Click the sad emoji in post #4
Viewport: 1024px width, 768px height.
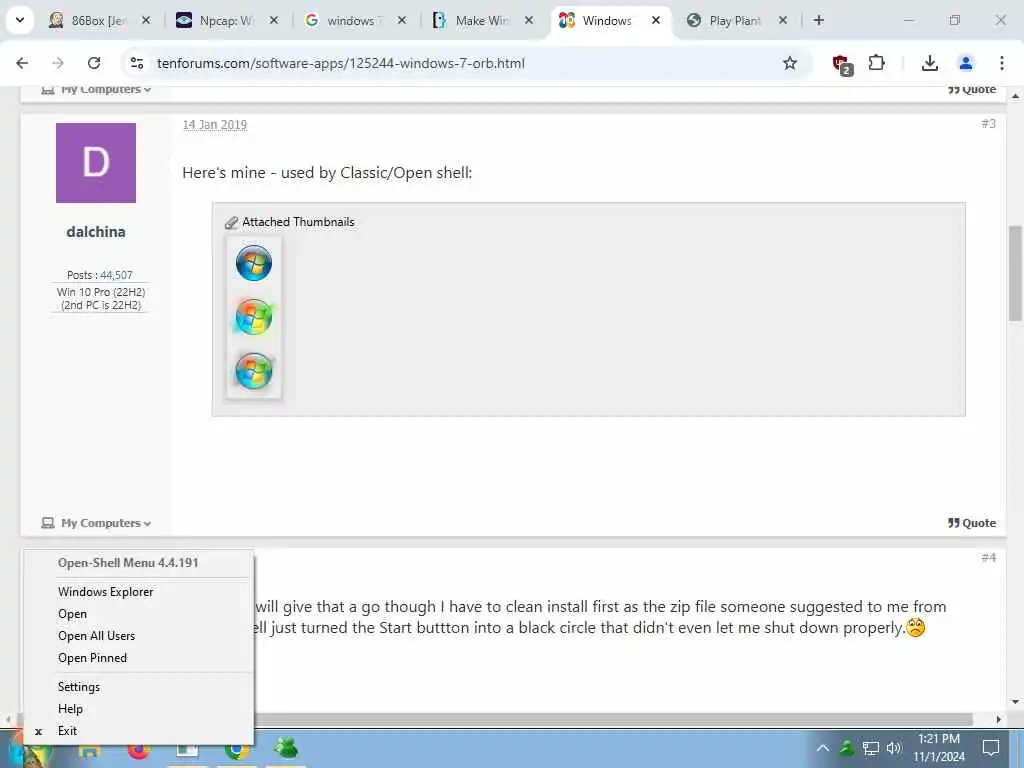coord(916,628)
